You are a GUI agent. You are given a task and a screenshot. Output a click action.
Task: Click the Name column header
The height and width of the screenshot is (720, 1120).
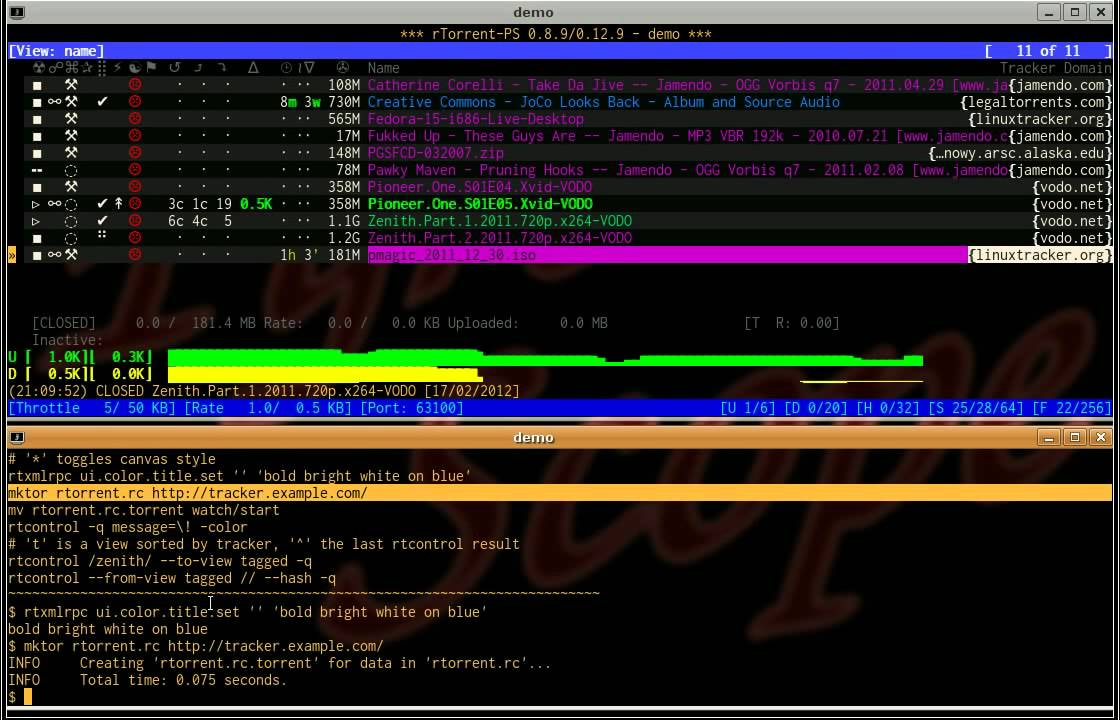coord(384,68)
